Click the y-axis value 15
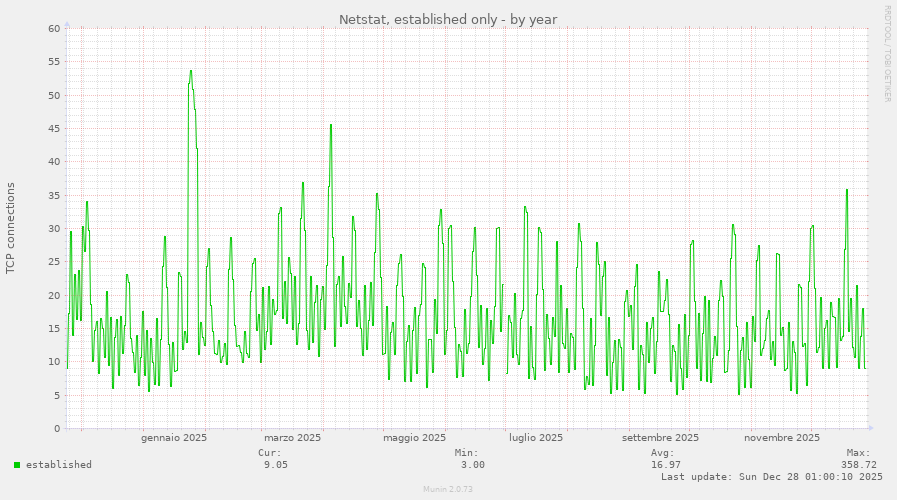The height and width of the screenshot is (500, 897). click(x=54, y=329)
